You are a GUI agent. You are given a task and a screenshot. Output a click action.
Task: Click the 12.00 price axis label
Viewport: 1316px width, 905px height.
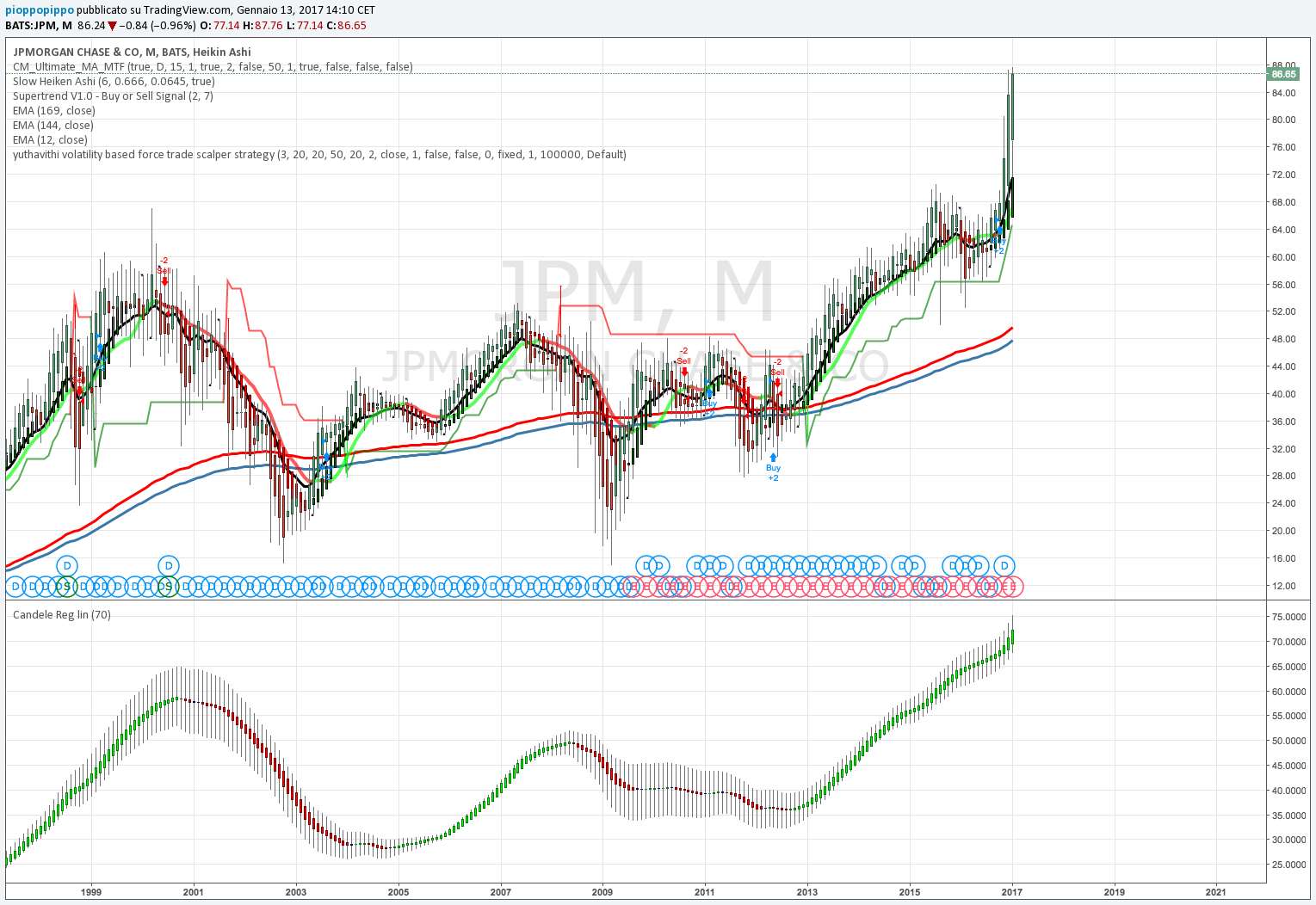coord(1283,586)
